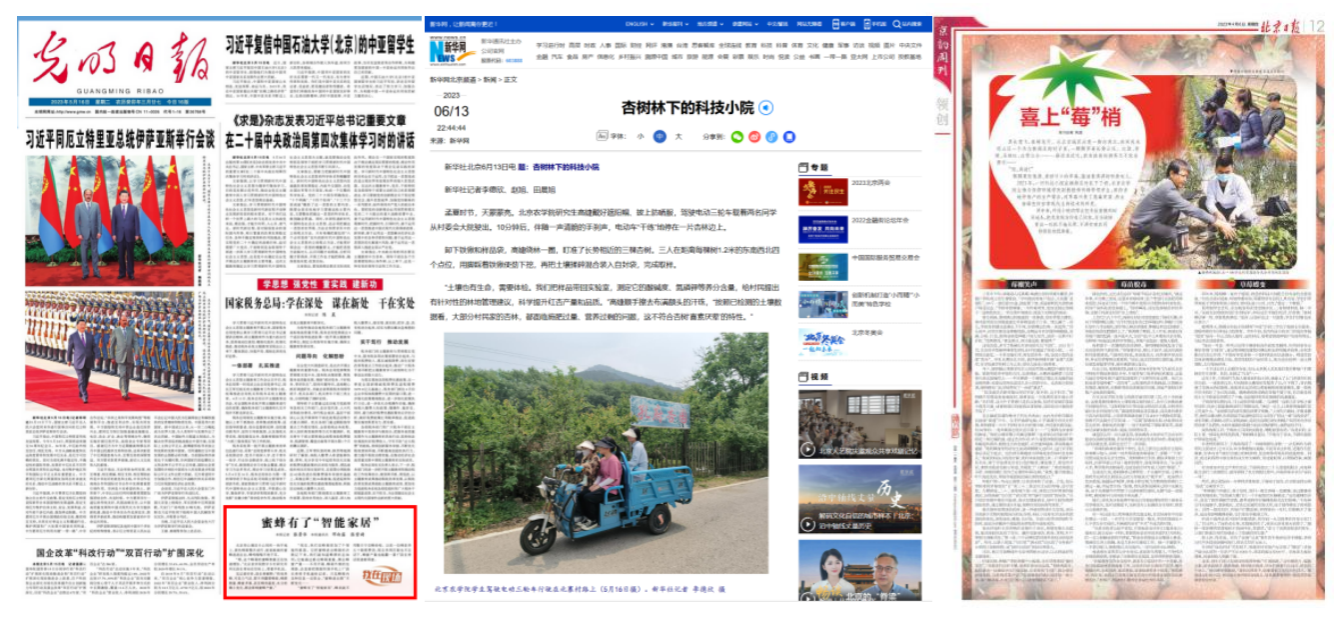1342x621 pixels.
Task: Select the large (大) font size option
Action: [678, 136]
